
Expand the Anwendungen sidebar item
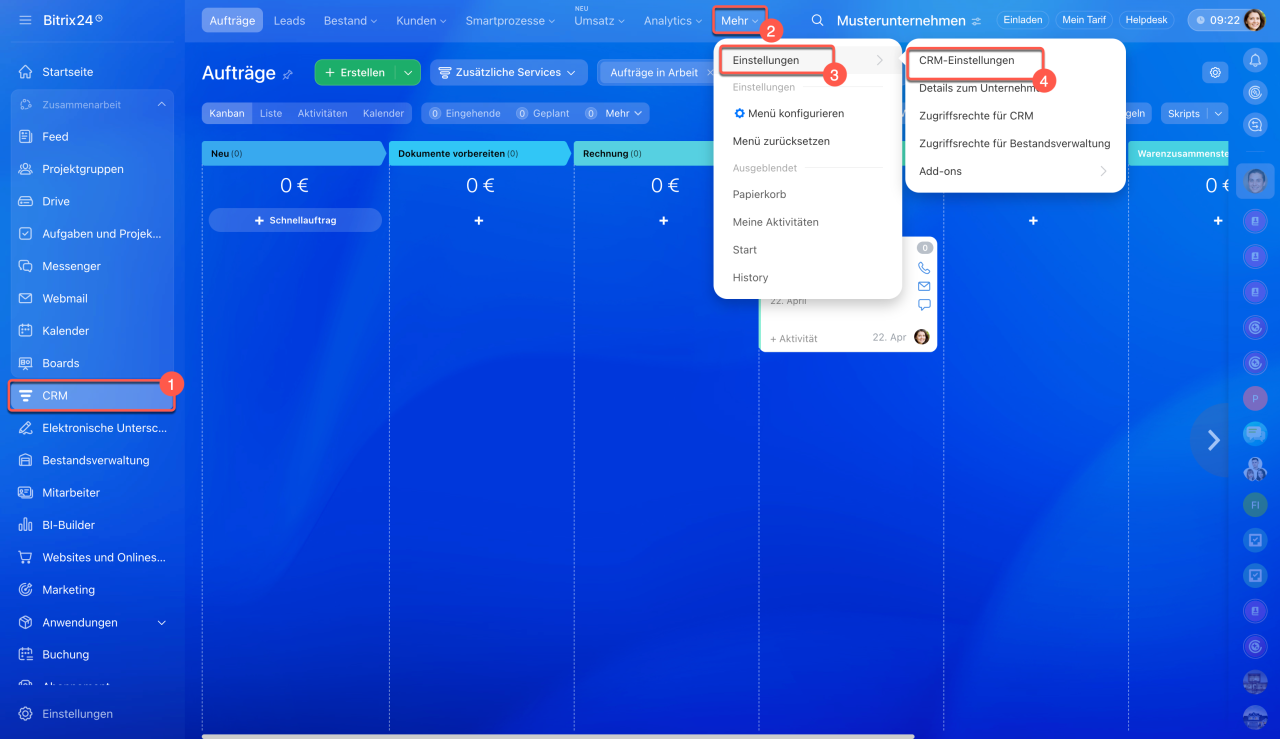(162, 622)
